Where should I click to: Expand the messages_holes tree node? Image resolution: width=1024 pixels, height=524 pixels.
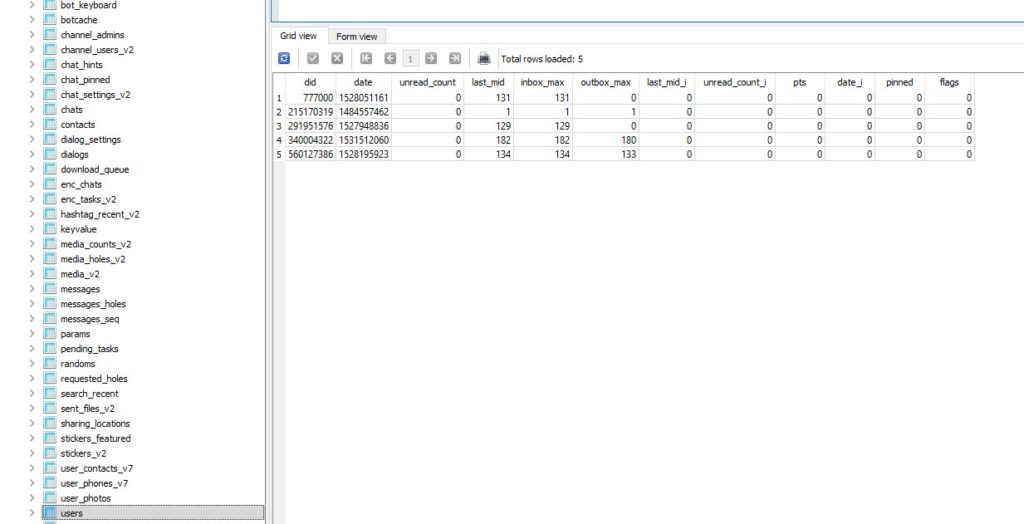pyautogui.click(x=32, y=304)
